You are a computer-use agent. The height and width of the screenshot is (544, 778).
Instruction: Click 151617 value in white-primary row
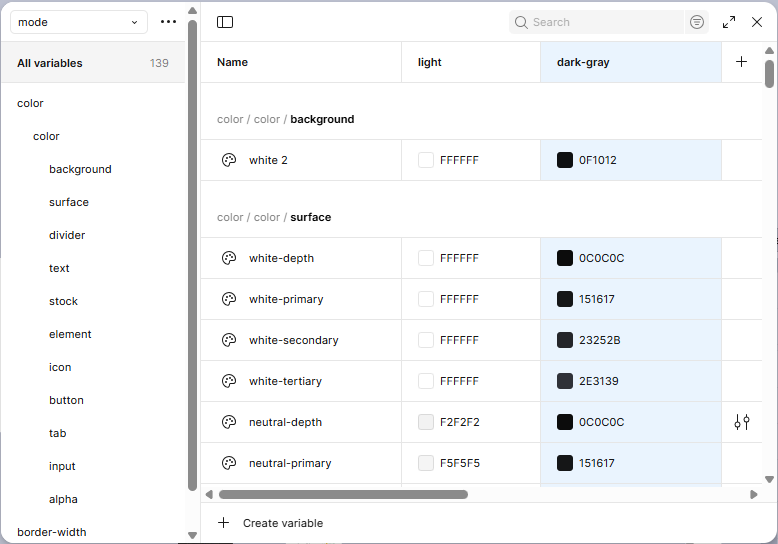[x=596, y=299]
